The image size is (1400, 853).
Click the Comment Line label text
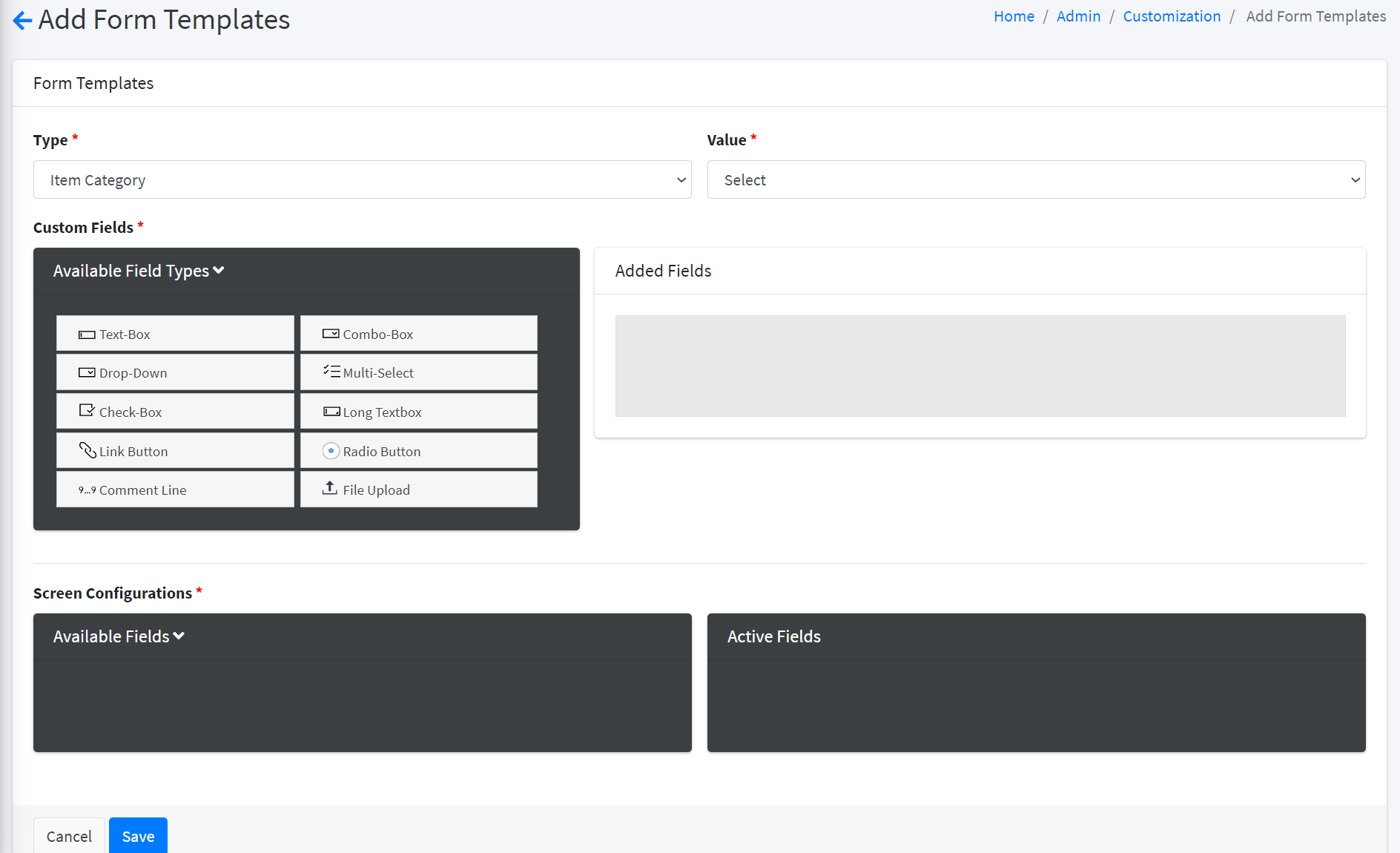coord(143,490)
